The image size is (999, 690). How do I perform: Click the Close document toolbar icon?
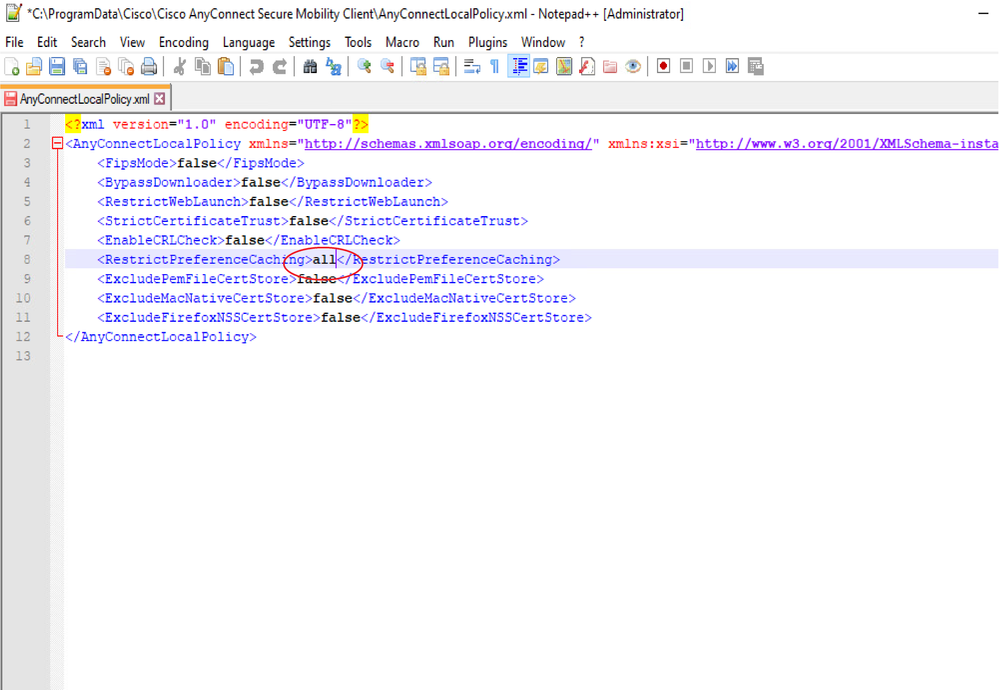pyautogui.click(x=103, y=66)
